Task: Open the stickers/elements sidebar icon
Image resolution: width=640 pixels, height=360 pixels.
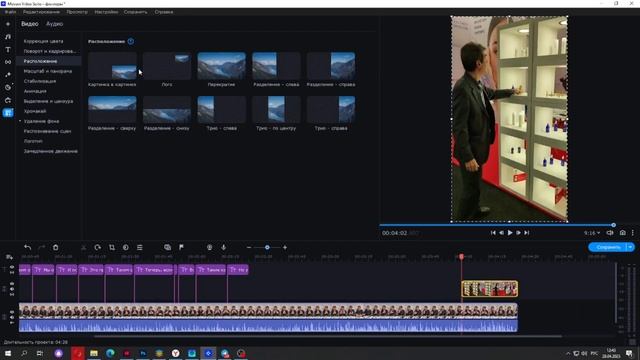Action: click(x=8, y=87)
